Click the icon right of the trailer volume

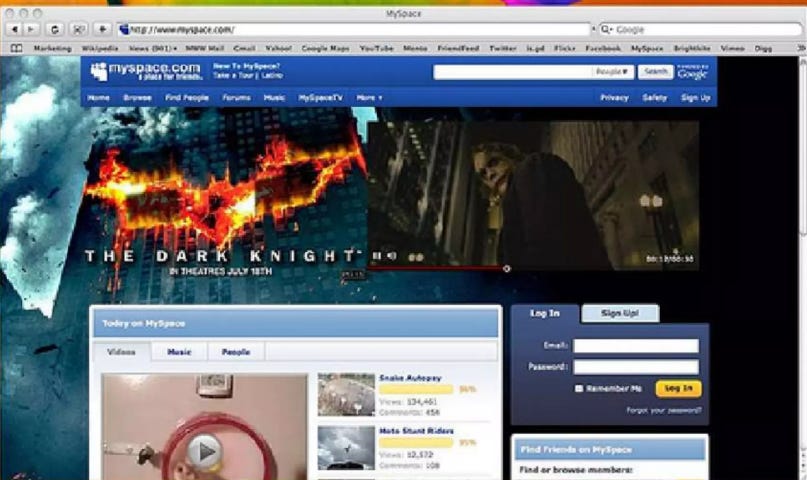point(416,257)
